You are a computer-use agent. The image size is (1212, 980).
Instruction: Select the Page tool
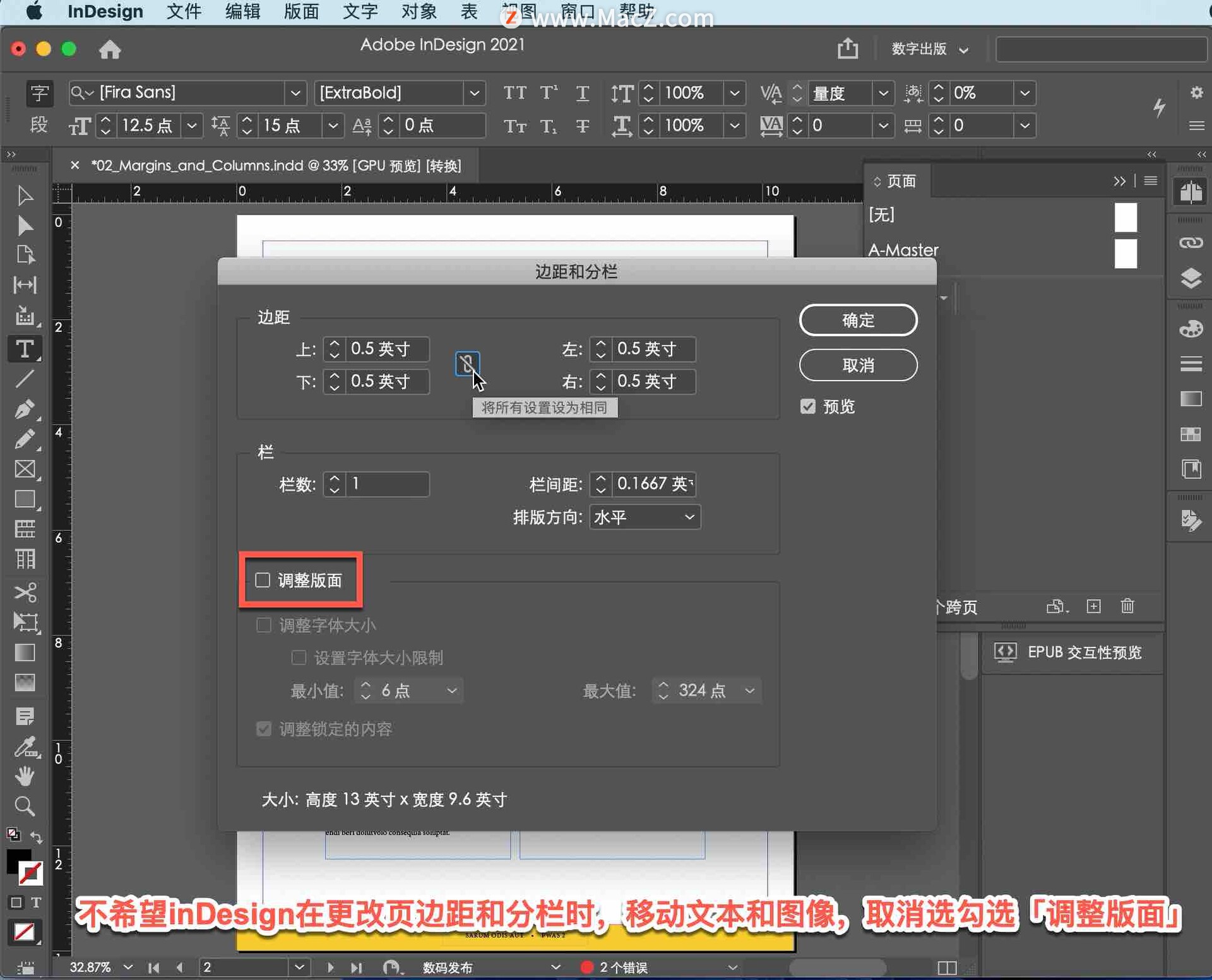[x=25, y=255]
